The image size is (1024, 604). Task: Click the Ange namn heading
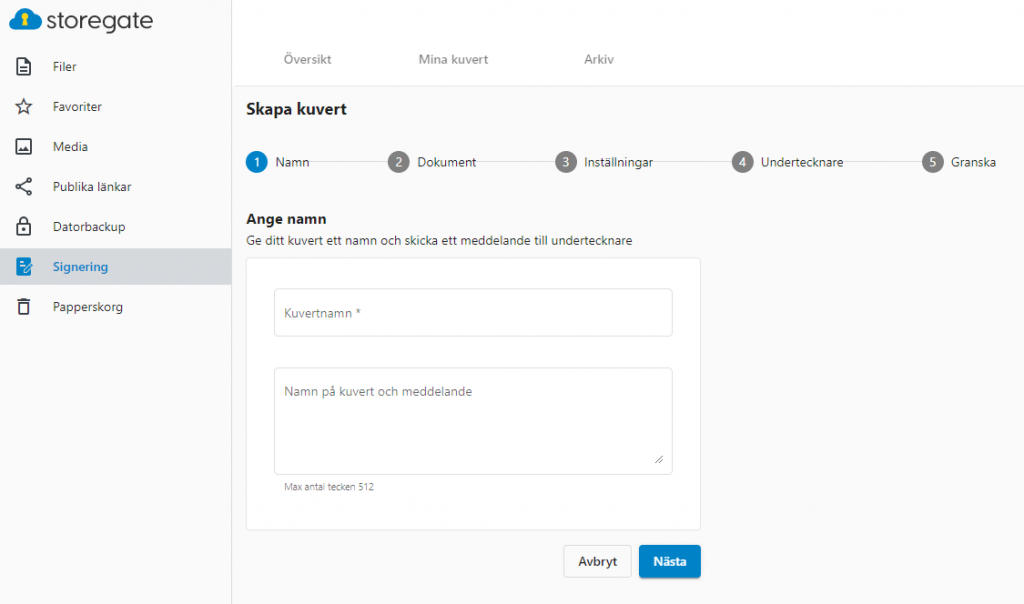(x=286, y=219)
